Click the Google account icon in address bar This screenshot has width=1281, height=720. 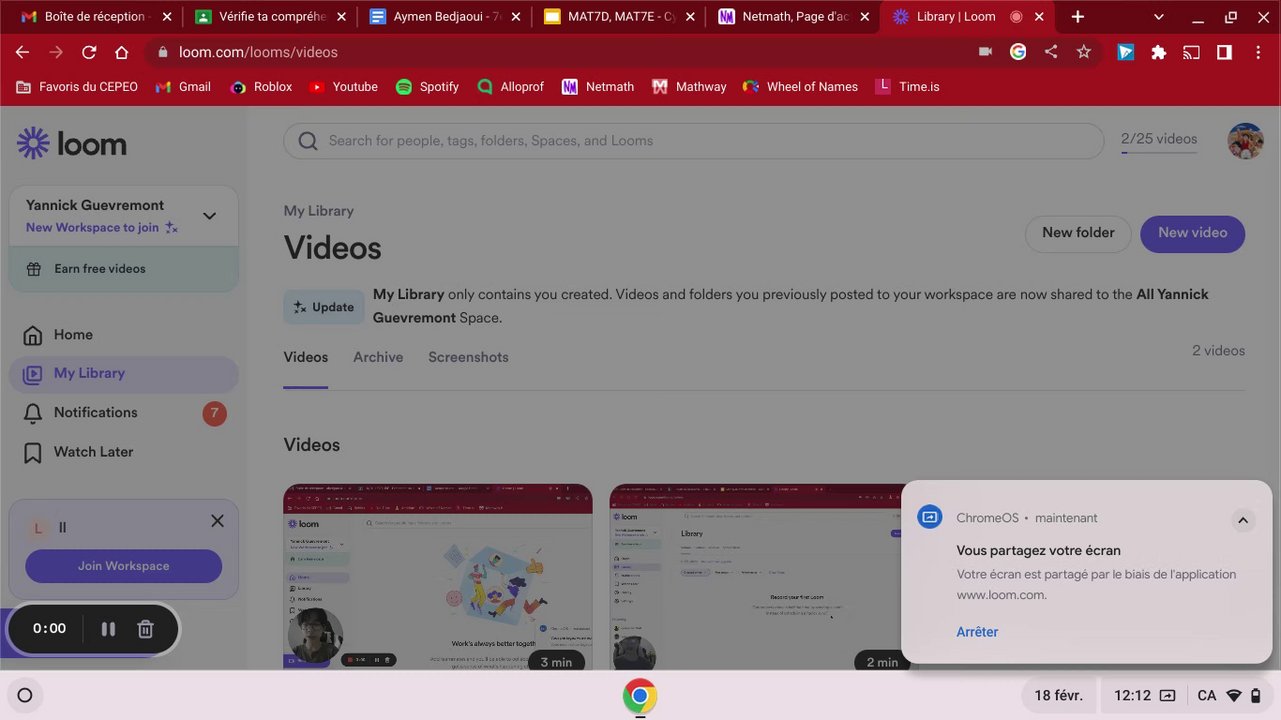pyautogui.click(x=1018, y=52)
